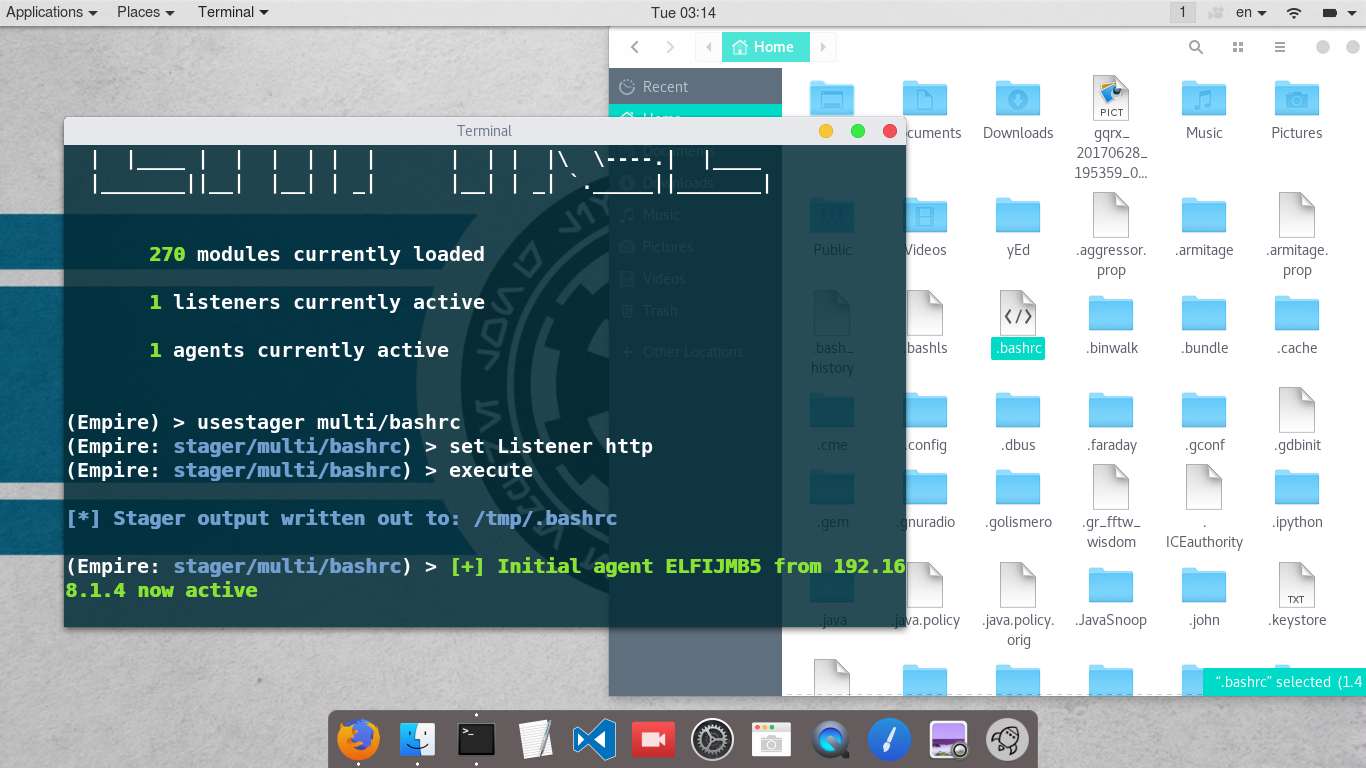Go forward in the Files window
This screenshot has height=768, width=1366.
pyautogui.click(x=670, y=47)
